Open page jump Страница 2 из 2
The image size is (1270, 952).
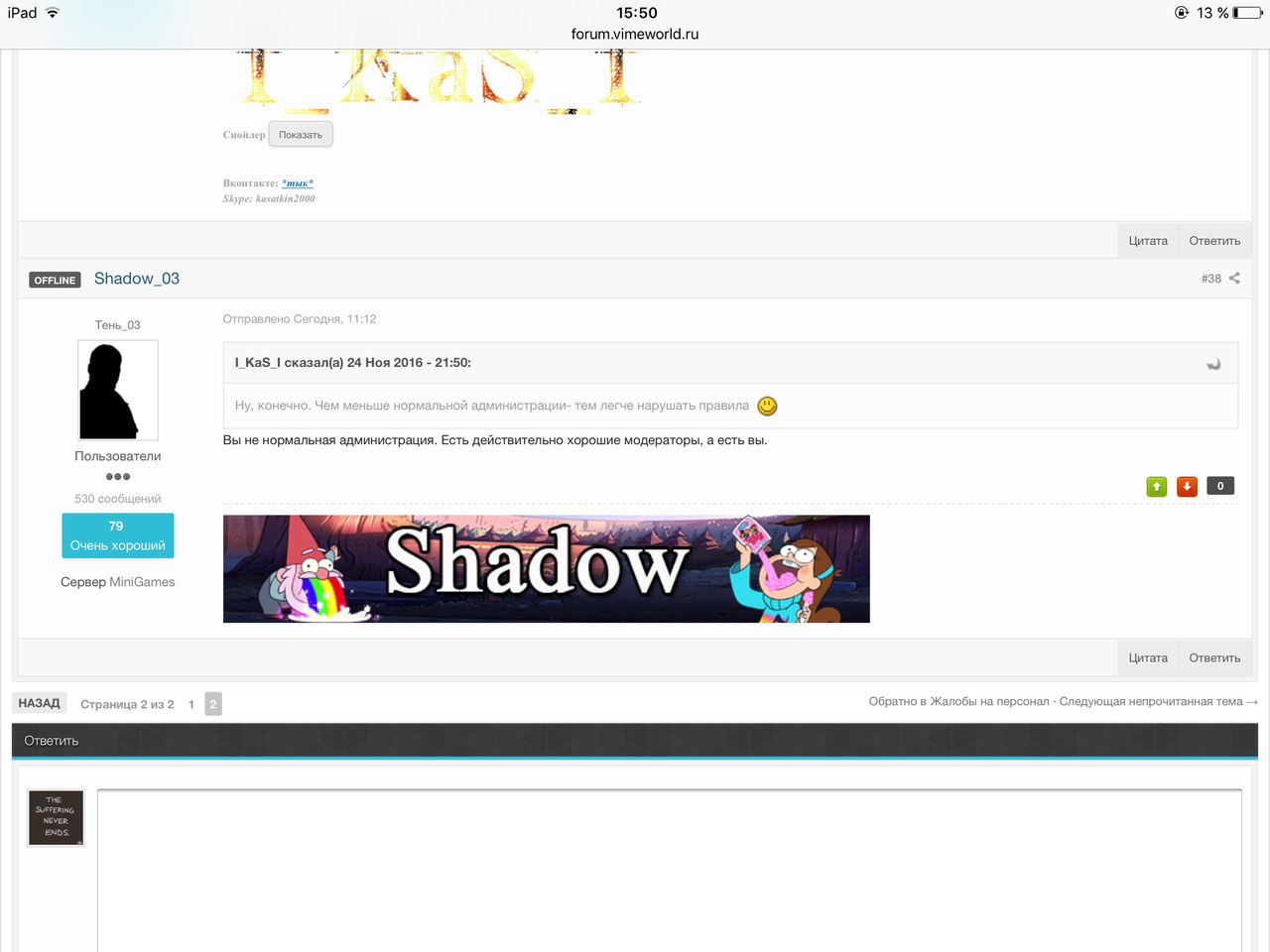127,704
